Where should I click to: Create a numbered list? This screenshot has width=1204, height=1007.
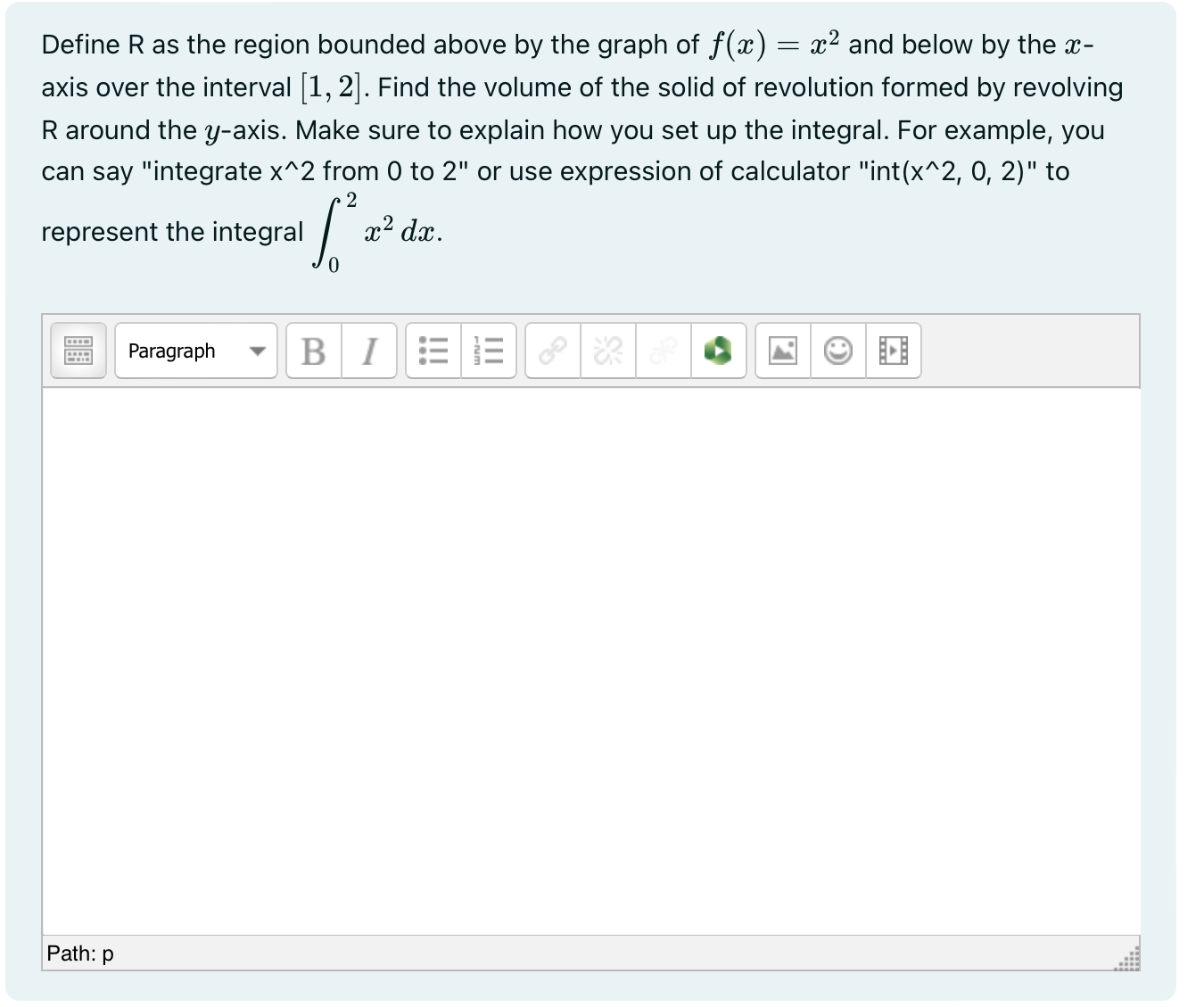[489, 351]
